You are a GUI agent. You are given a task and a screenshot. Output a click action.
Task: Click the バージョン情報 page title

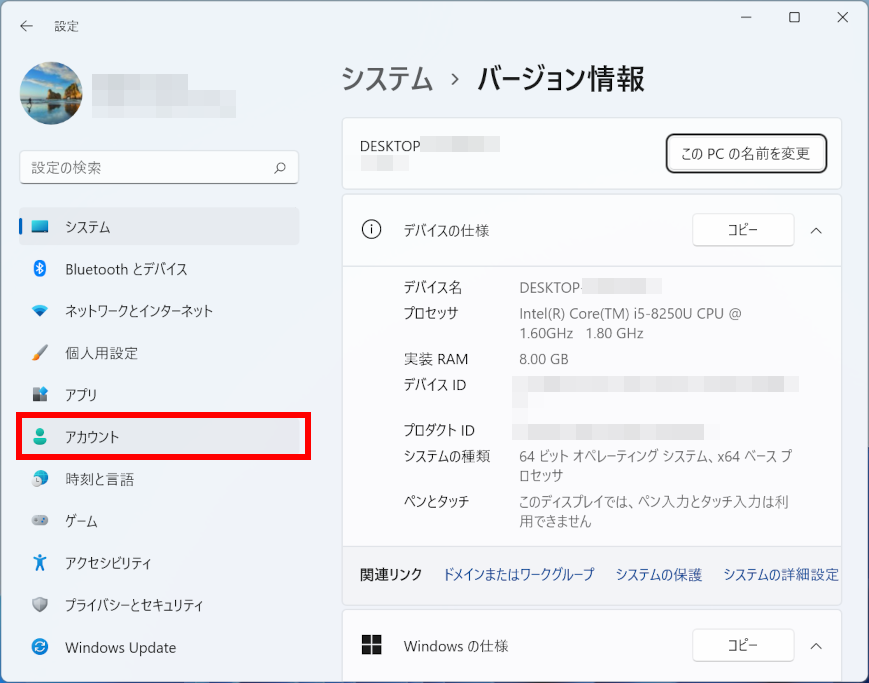coord(561,79)
